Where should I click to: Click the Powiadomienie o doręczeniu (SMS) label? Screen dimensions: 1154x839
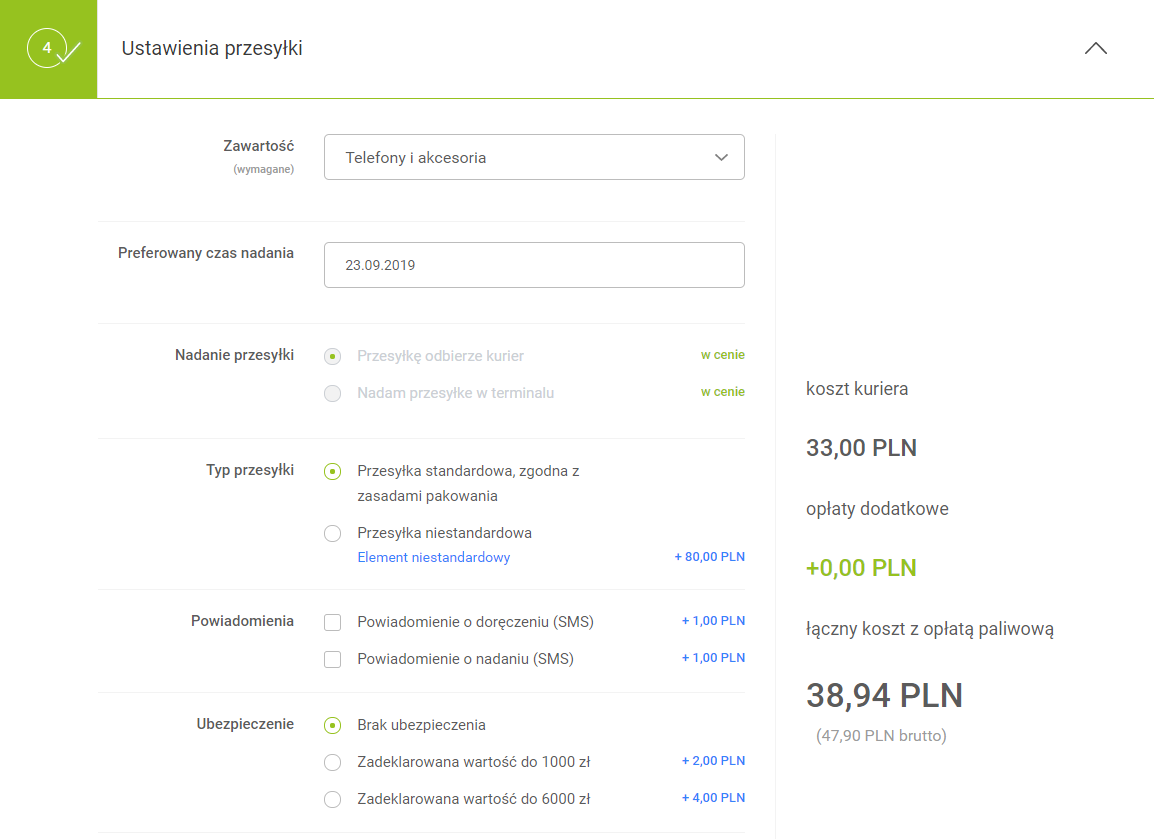pos(475,622)
